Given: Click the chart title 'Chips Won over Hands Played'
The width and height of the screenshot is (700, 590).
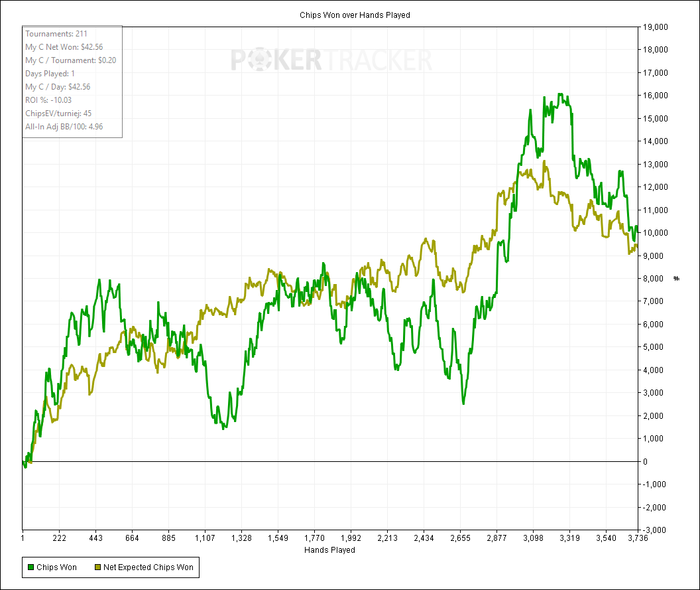Looking at the screenshot, I should click(355, 15).
